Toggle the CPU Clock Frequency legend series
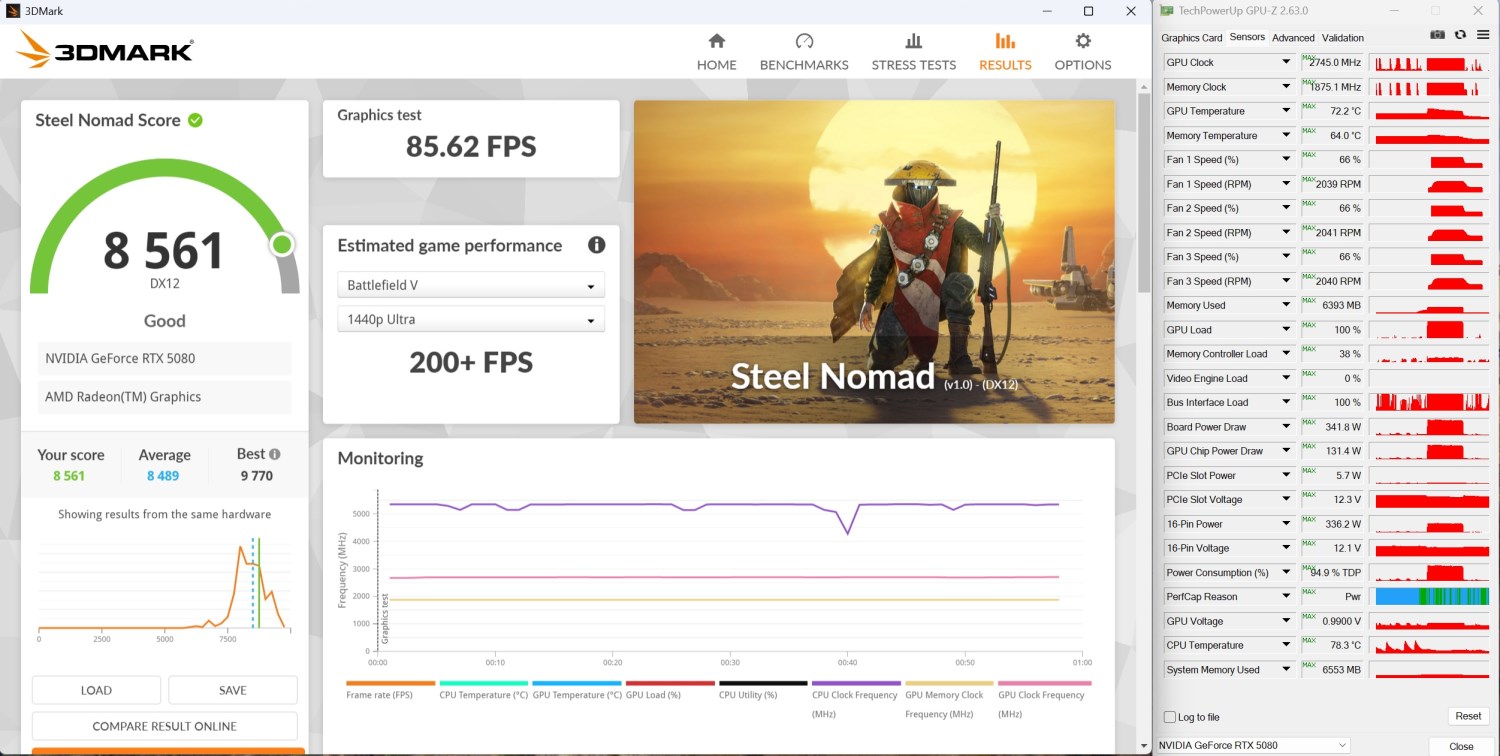Image resolution: width=1500 pixels, height=756 pixels. click(x=856, y=702)
